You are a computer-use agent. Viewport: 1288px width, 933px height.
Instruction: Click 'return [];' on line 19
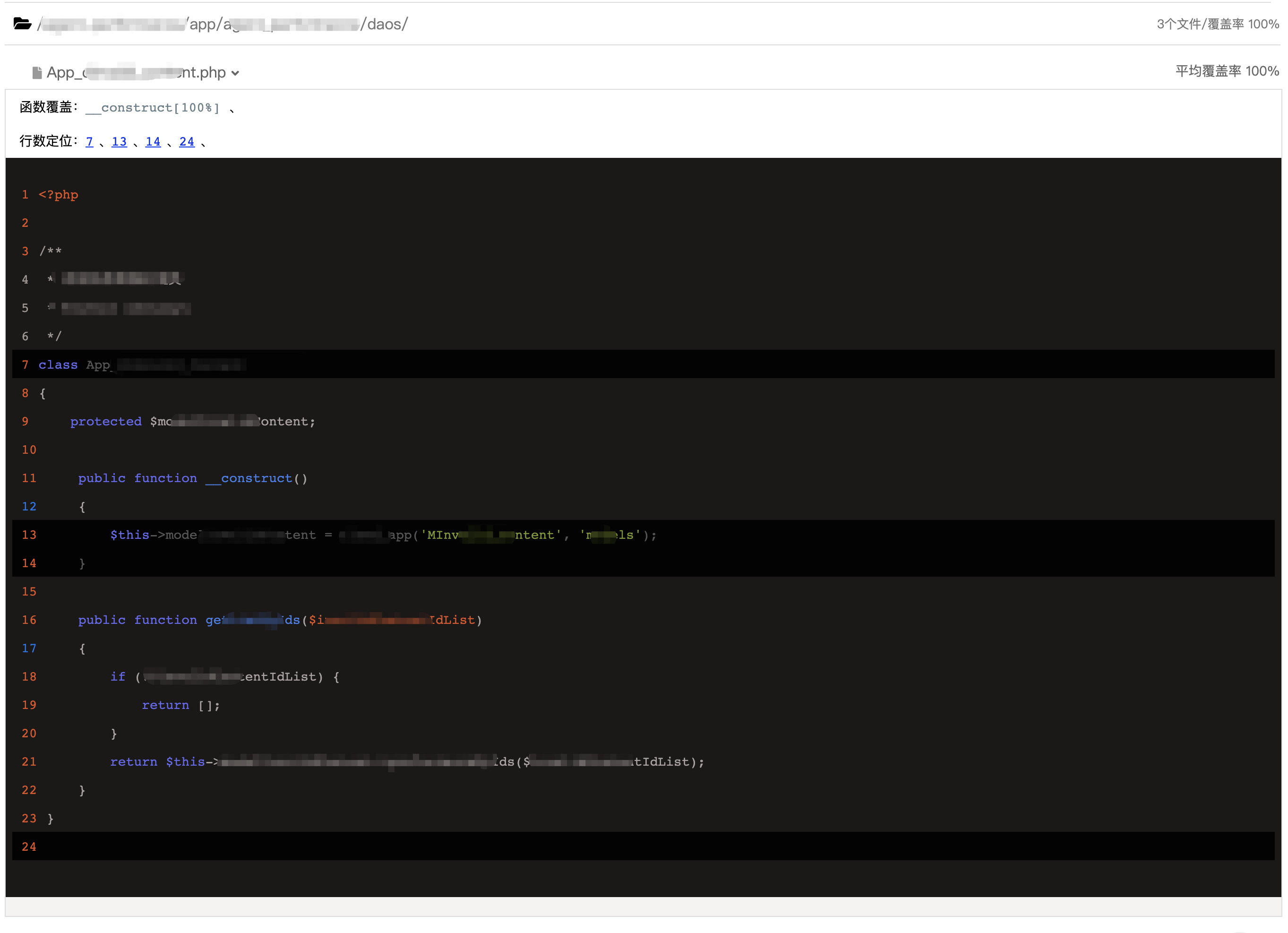tap(180, 705)
